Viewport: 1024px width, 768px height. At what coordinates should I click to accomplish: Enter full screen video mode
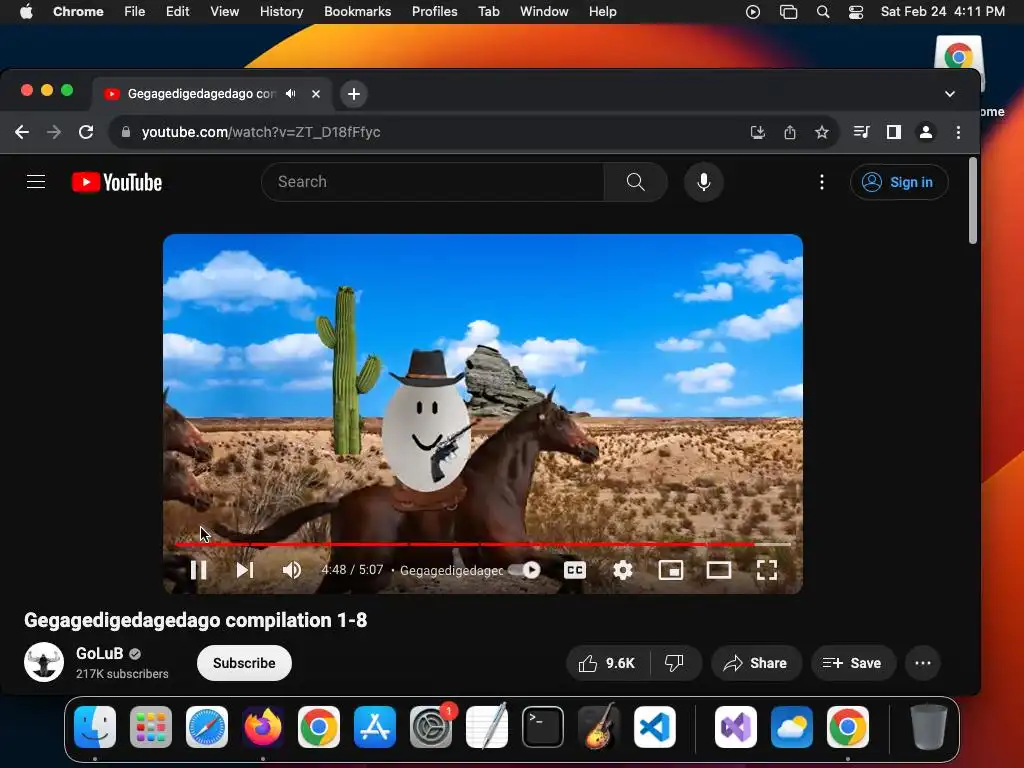coord(767,570)
